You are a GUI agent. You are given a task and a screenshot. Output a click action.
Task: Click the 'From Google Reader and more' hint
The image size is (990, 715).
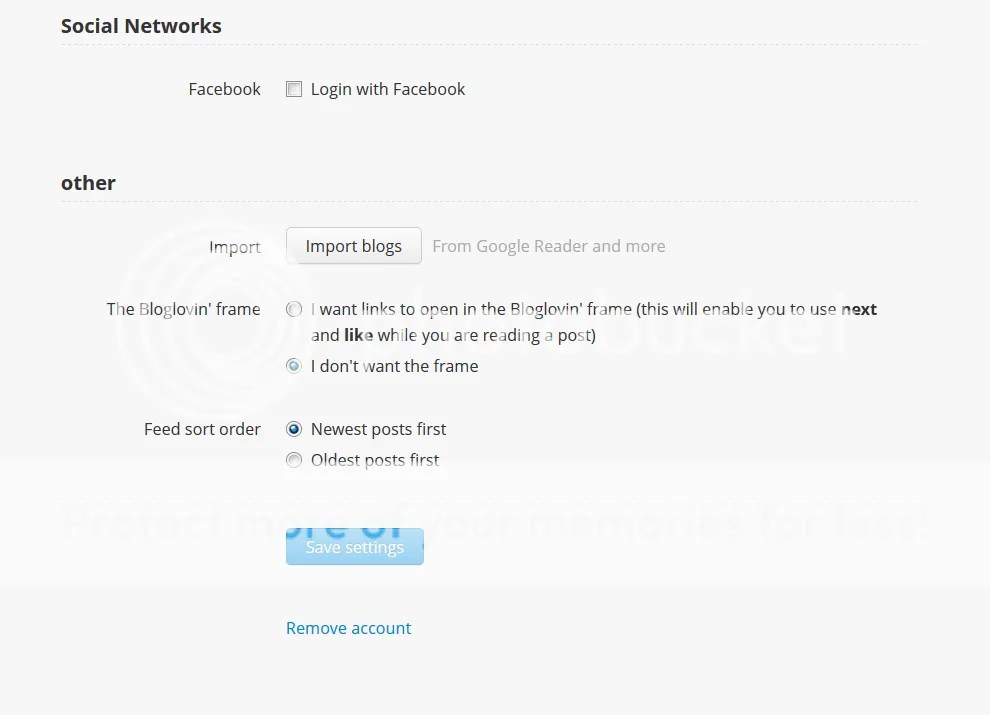(x=548, y=246)
